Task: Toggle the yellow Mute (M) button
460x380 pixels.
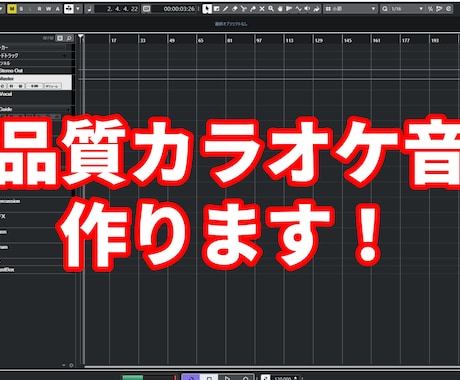Action: coord(12,9)
